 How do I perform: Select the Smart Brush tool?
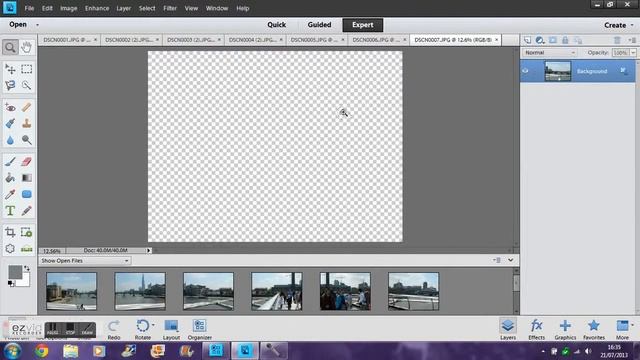click(x=10, y=123)
